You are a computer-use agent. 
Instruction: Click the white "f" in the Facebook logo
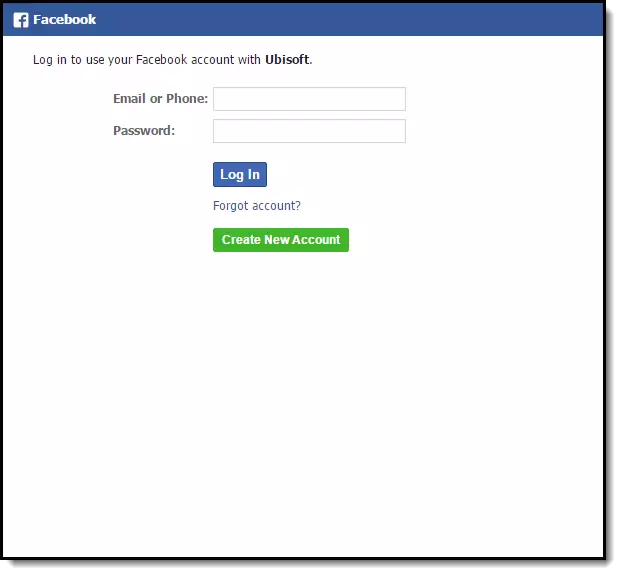22,21
